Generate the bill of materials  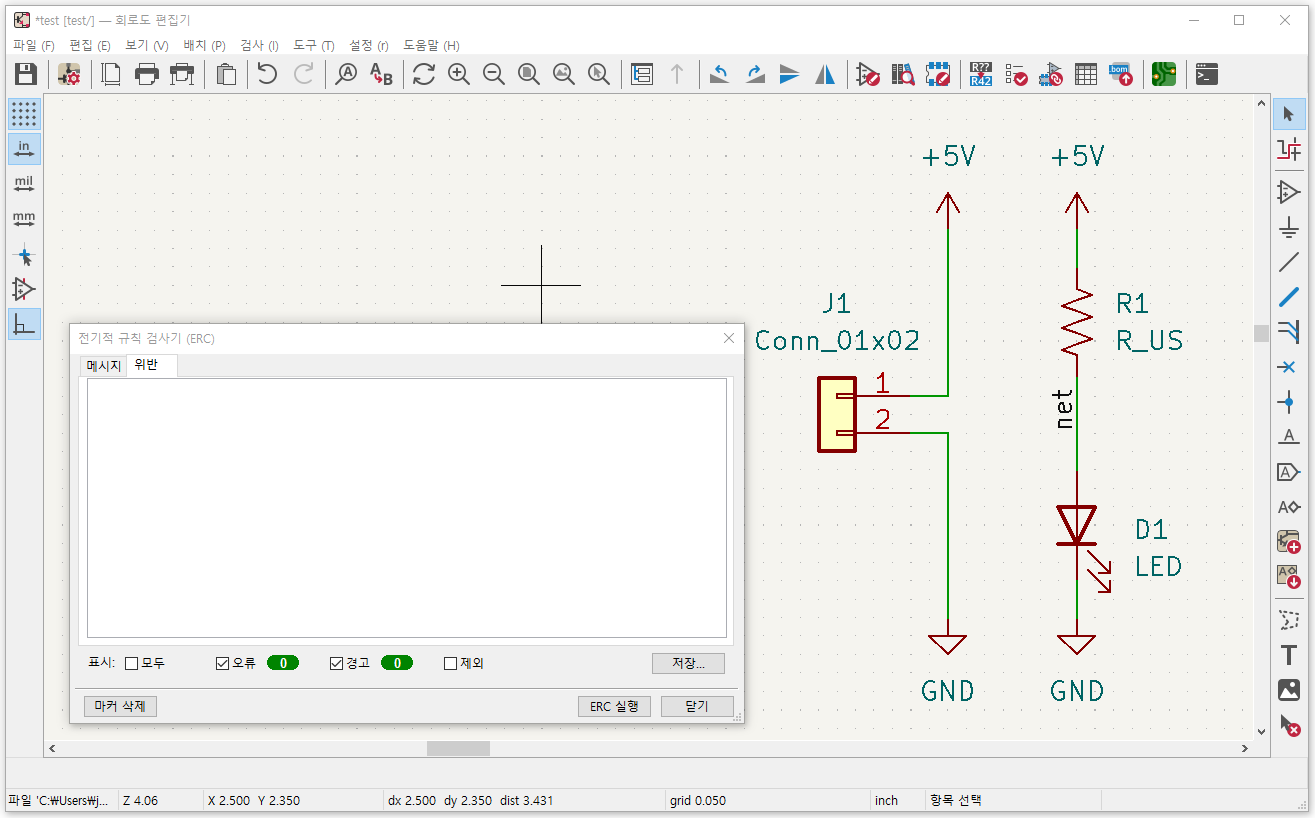[1121, 74]
